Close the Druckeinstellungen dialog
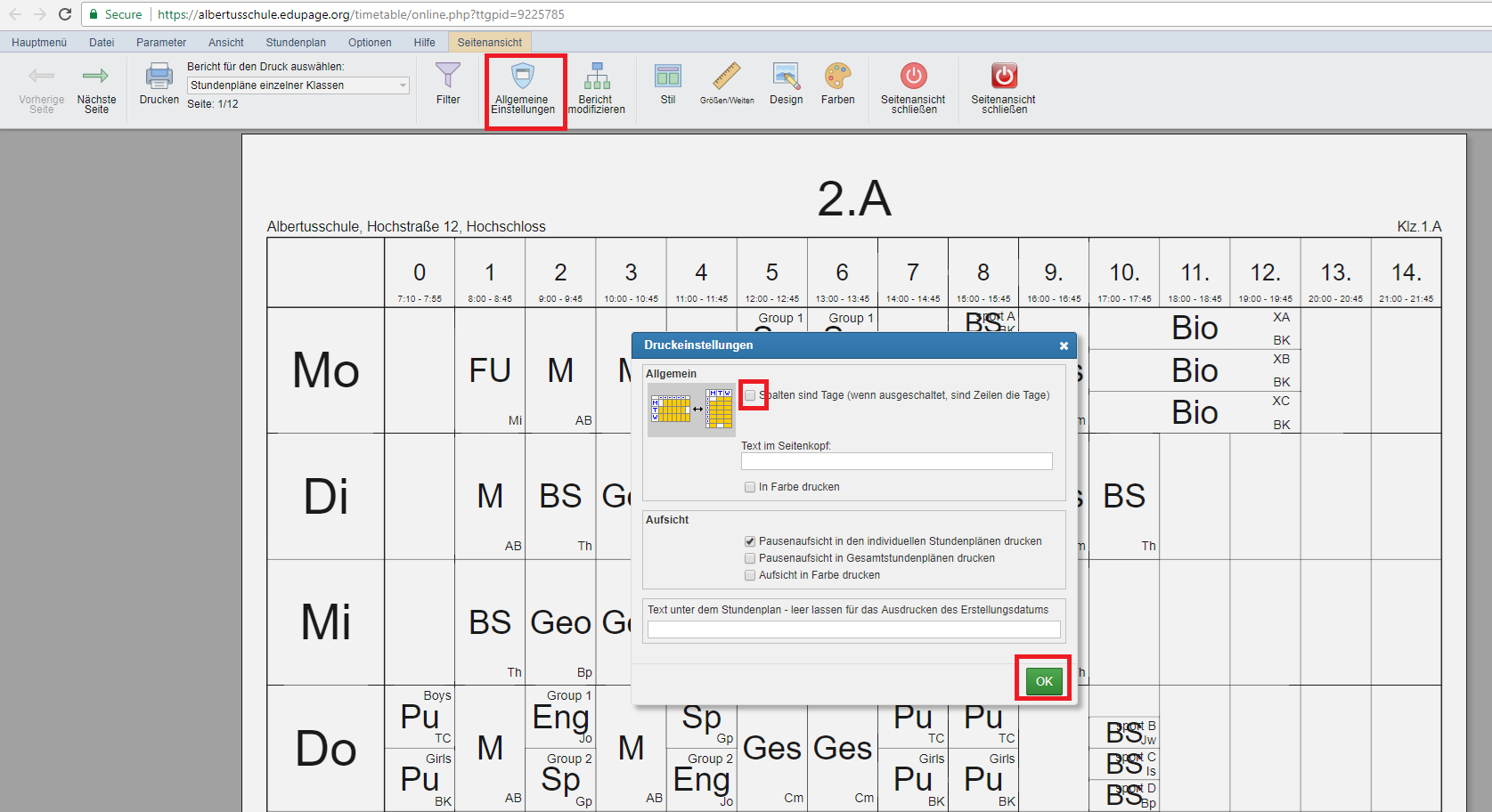The height and width of the screenshot is (812, 1492). coord(1064,345)
